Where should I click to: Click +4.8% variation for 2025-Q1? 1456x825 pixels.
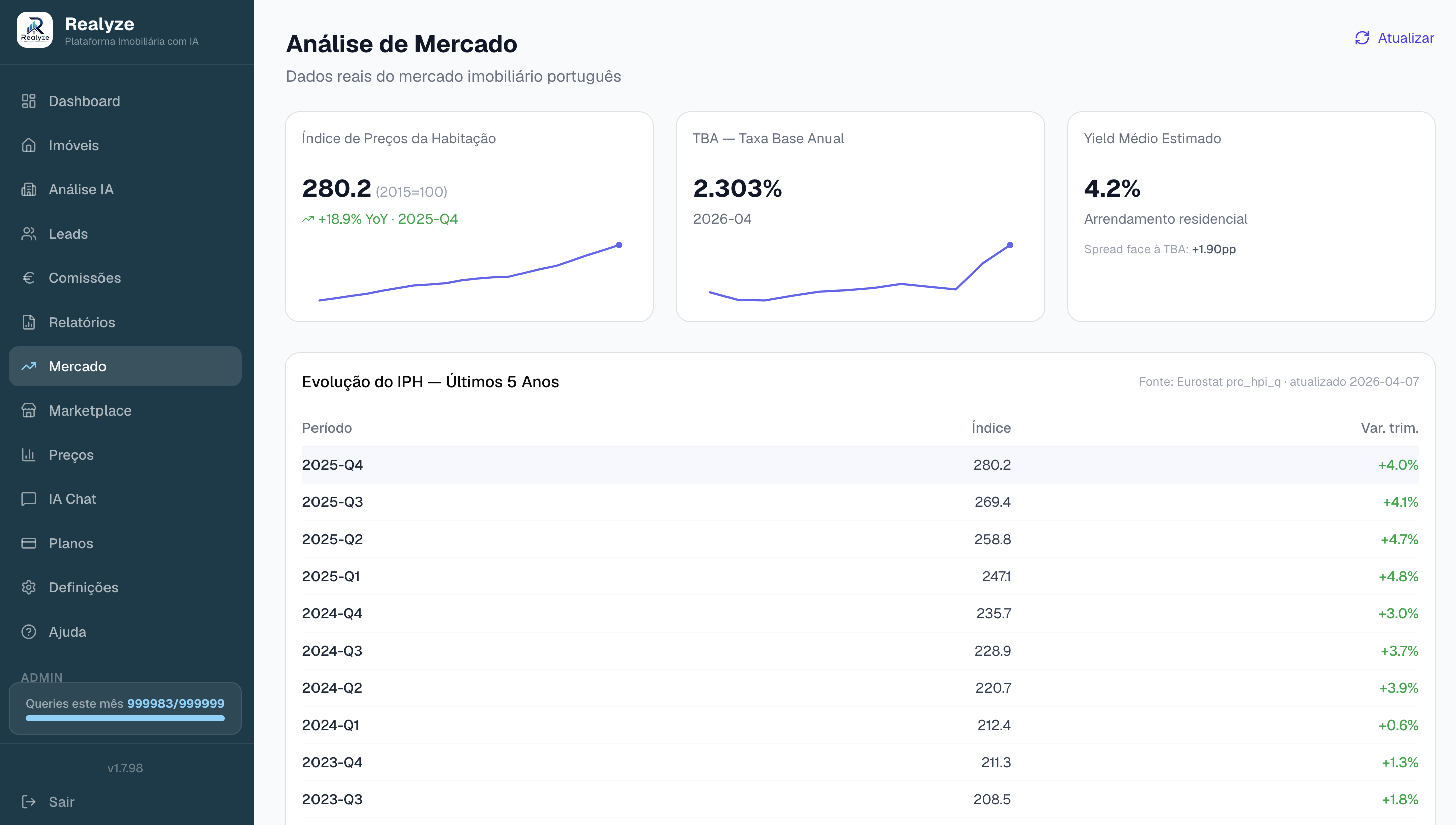(x=1398, y=576)
